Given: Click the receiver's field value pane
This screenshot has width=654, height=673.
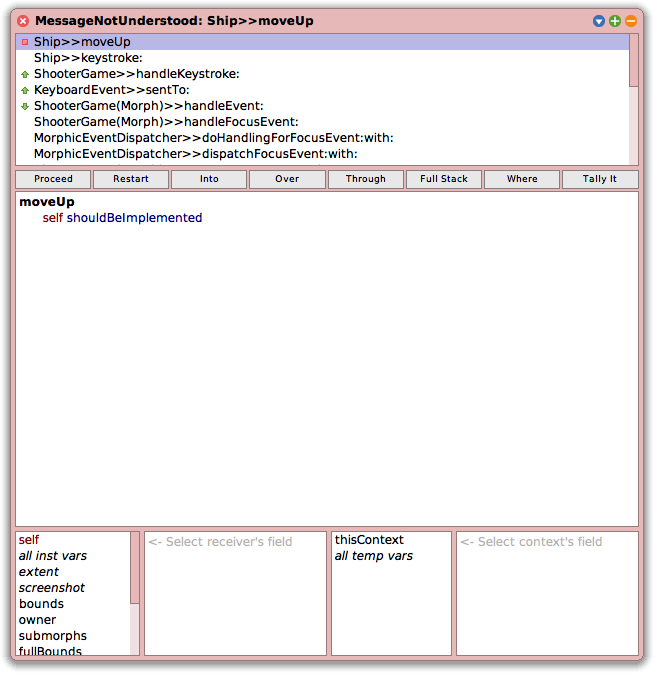Looking at the screenshot, I should (x=236, y=594).
